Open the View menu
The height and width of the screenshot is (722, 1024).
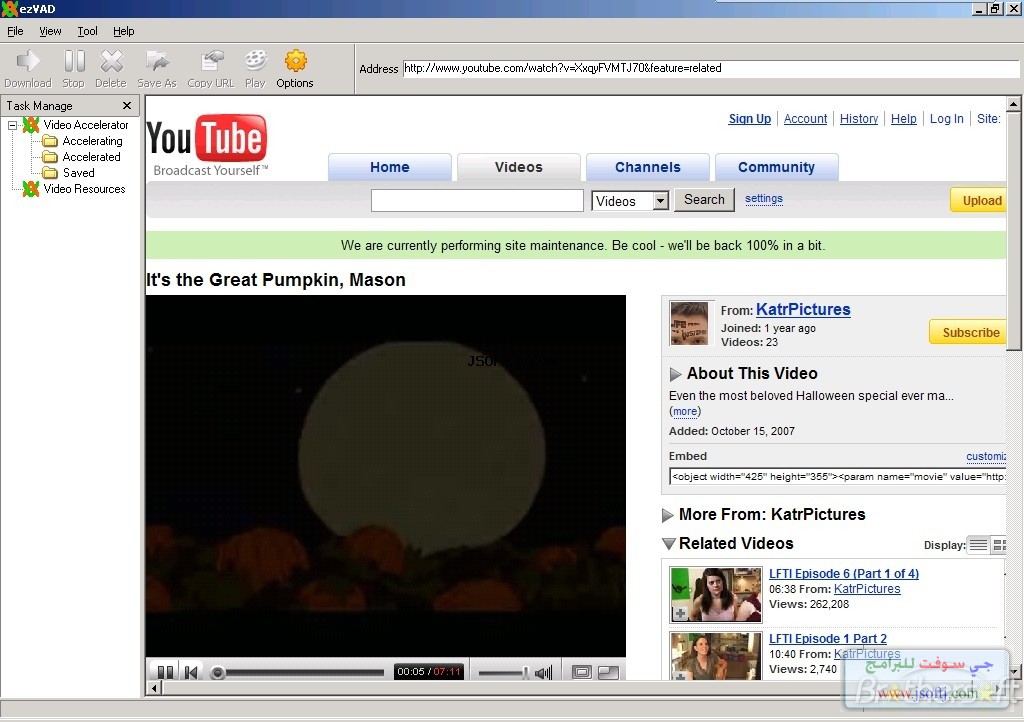point(50,31)
